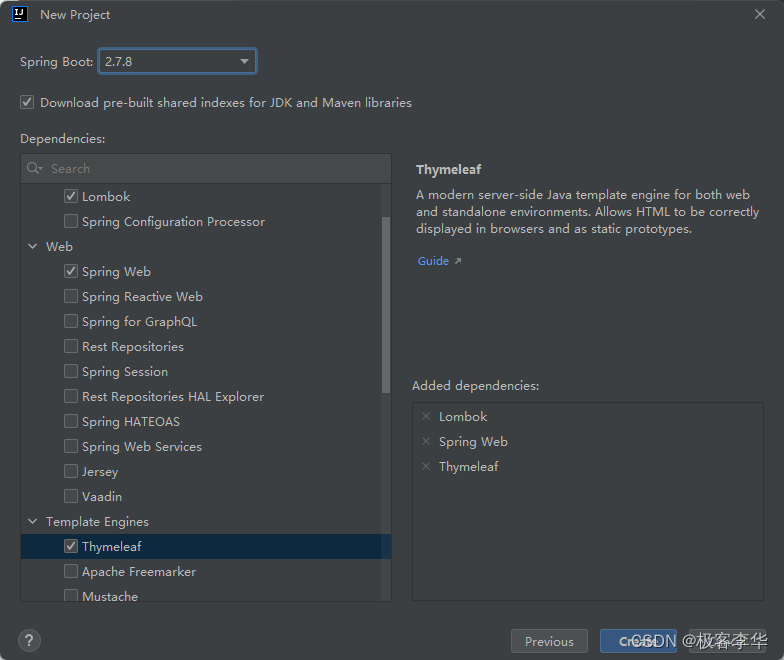The height and width of the screenshot is (660, 784).
Task: Remove Spring Web from added dependencies
Action: [x=426, y=441]
